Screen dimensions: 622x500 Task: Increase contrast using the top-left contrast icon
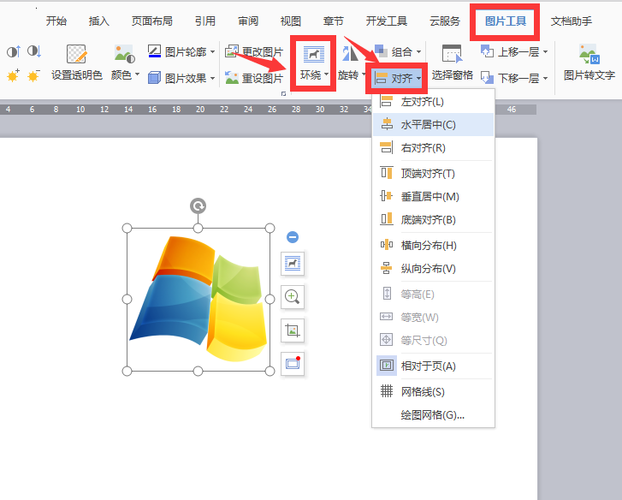(x=13, y=52)
